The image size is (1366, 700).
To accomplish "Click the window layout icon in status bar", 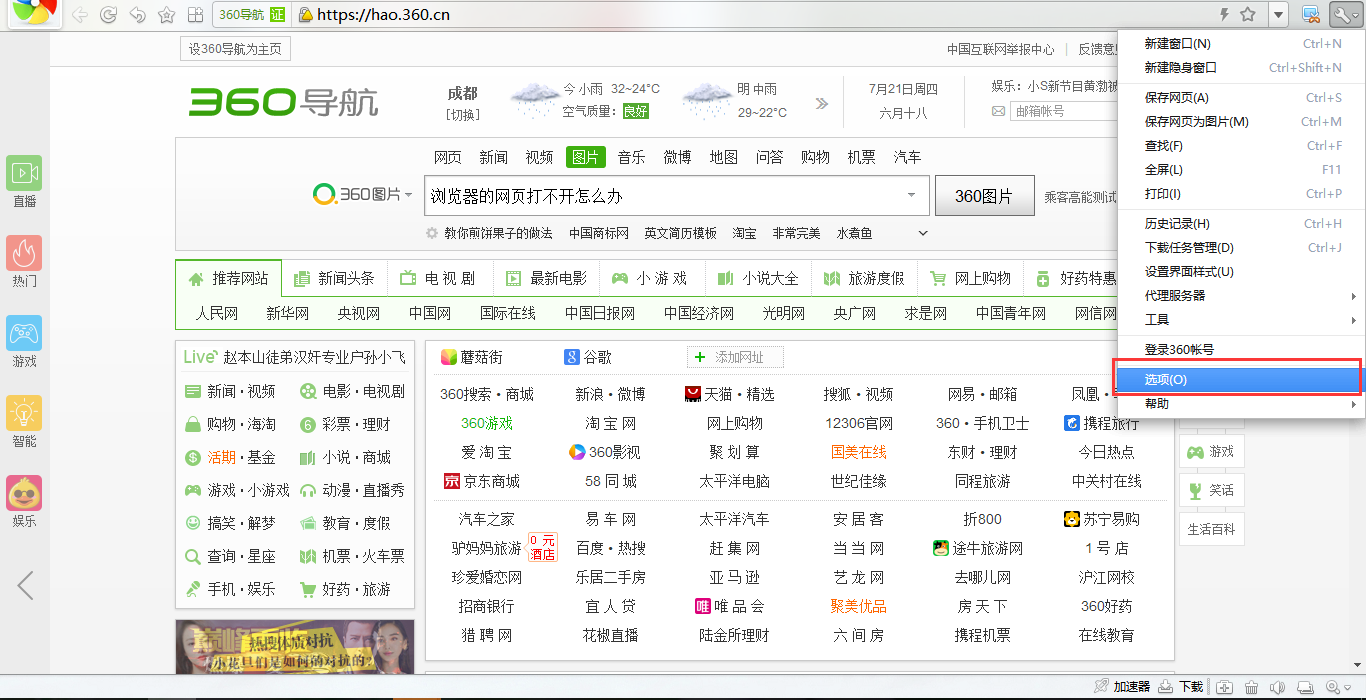I will pos(1304,687).
